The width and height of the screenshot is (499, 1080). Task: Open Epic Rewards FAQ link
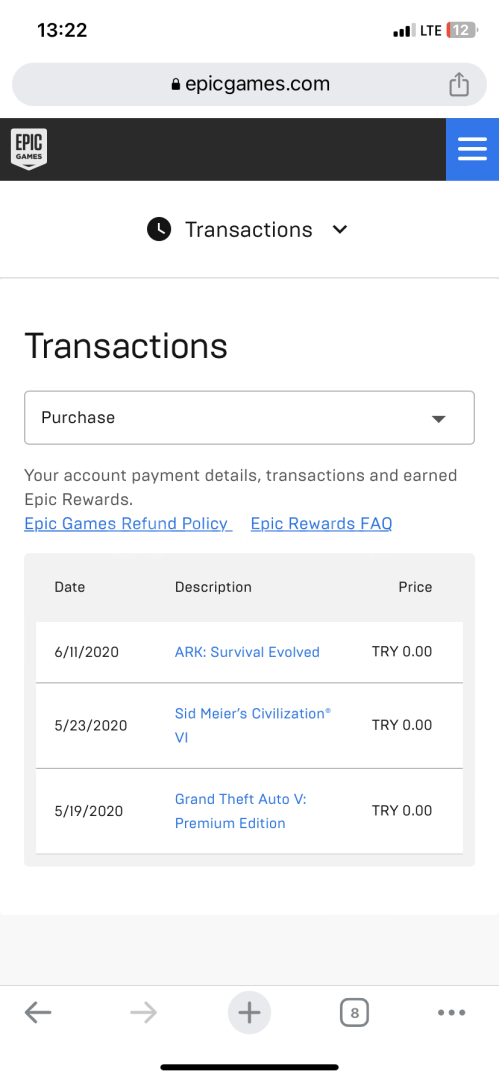(x=321, y=523)
